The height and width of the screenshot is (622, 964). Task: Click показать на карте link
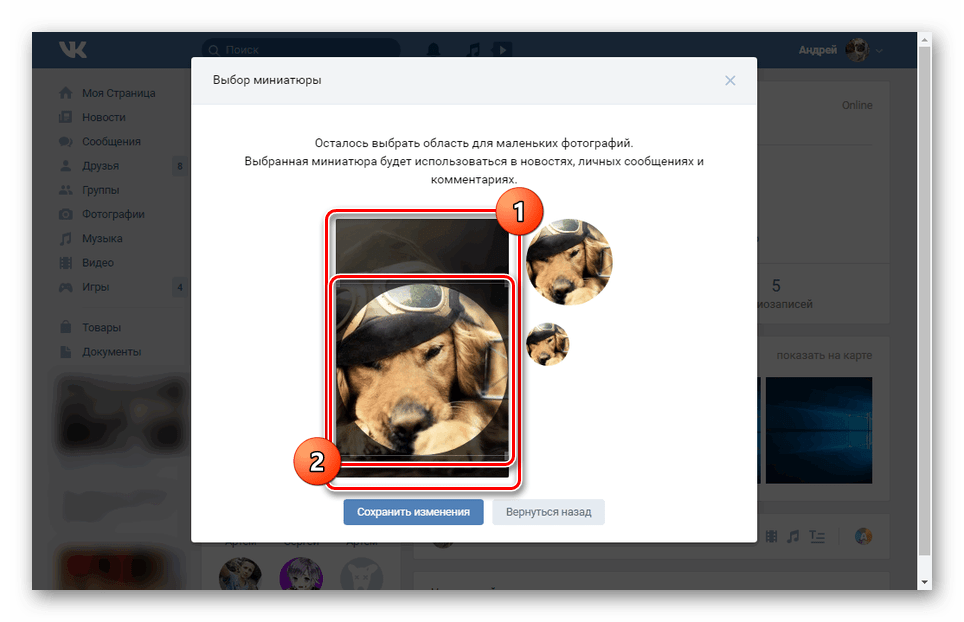[824, 355]
